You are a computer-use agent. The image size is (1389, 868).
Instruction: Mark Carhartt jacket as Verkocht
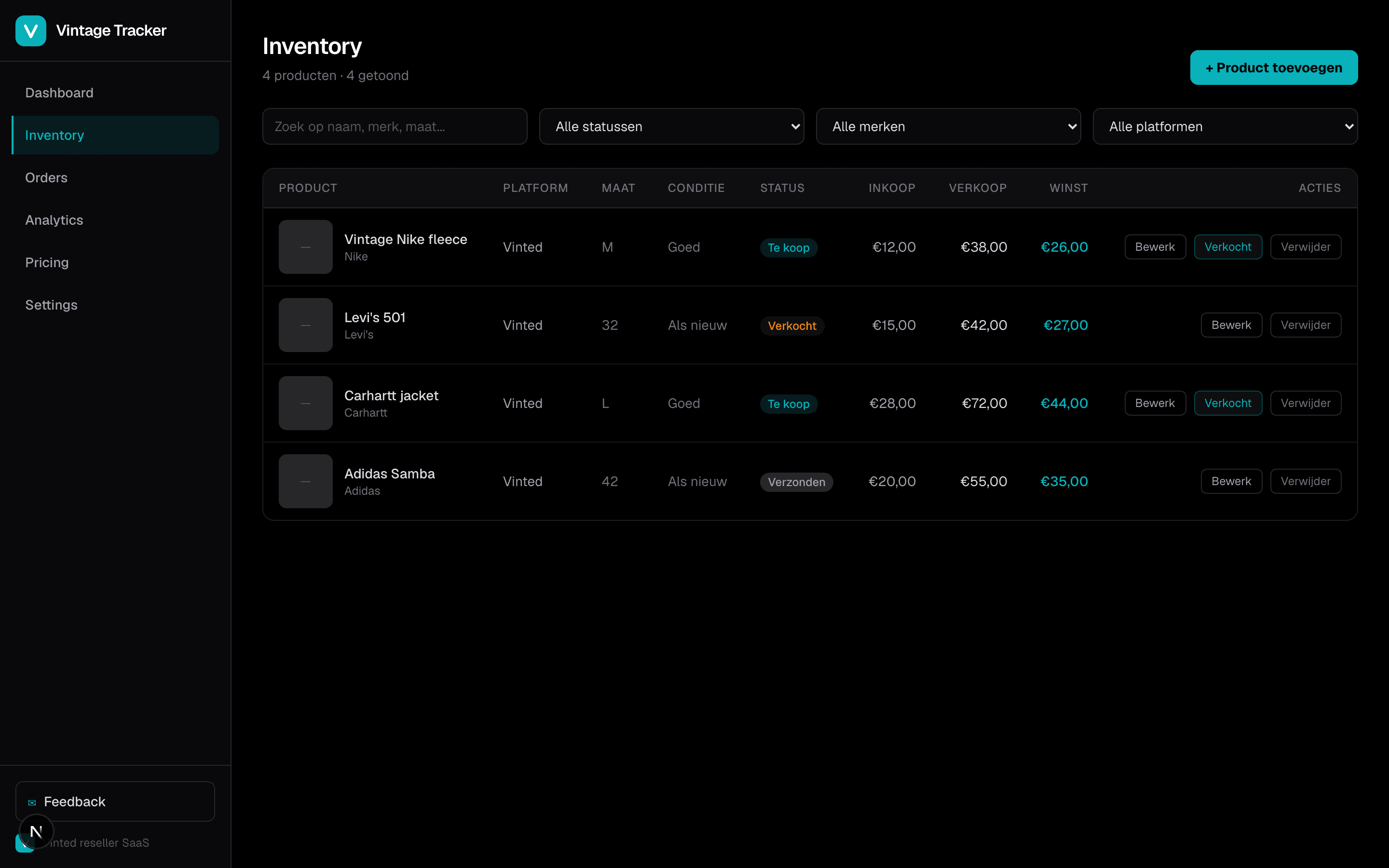coord(1228,403)
